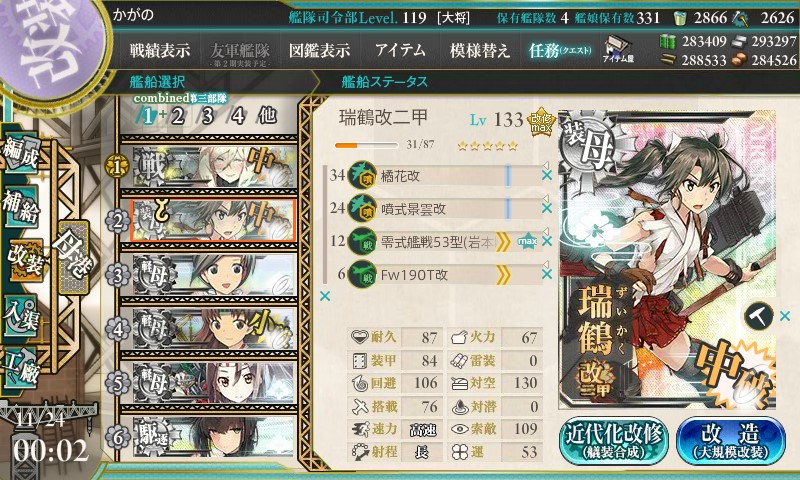
Task: Select fleet tab 2
Action: click(178, 116)
